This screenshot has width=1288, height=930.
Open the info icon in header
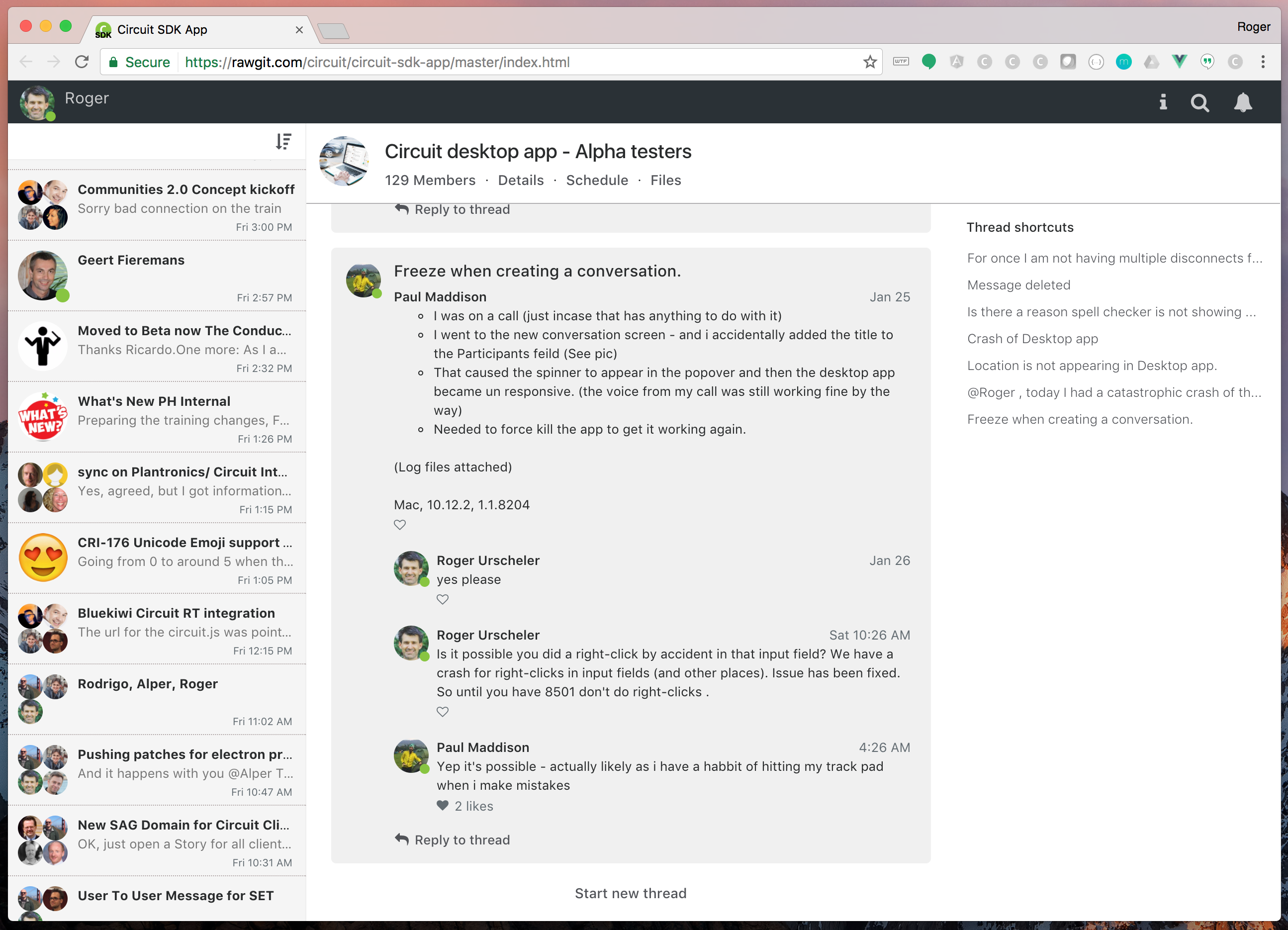(x=1163, y=102)
